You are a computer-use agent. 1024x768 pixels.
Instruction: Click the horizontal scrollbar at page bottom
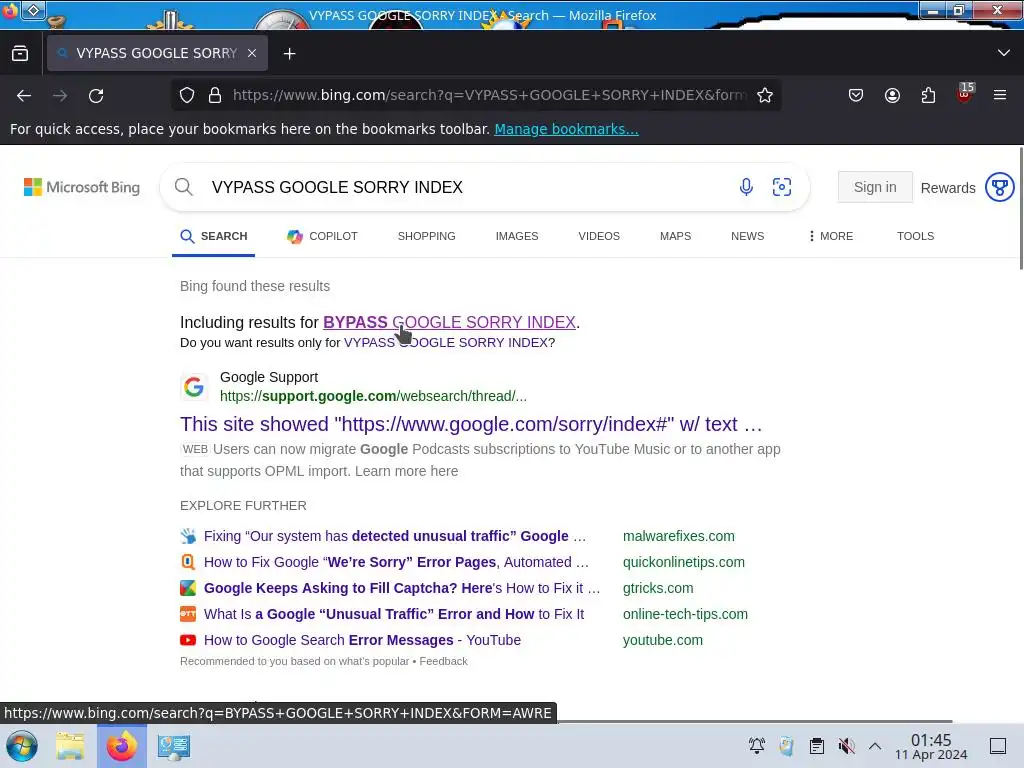pyautogui.click(x=754, y=721)
